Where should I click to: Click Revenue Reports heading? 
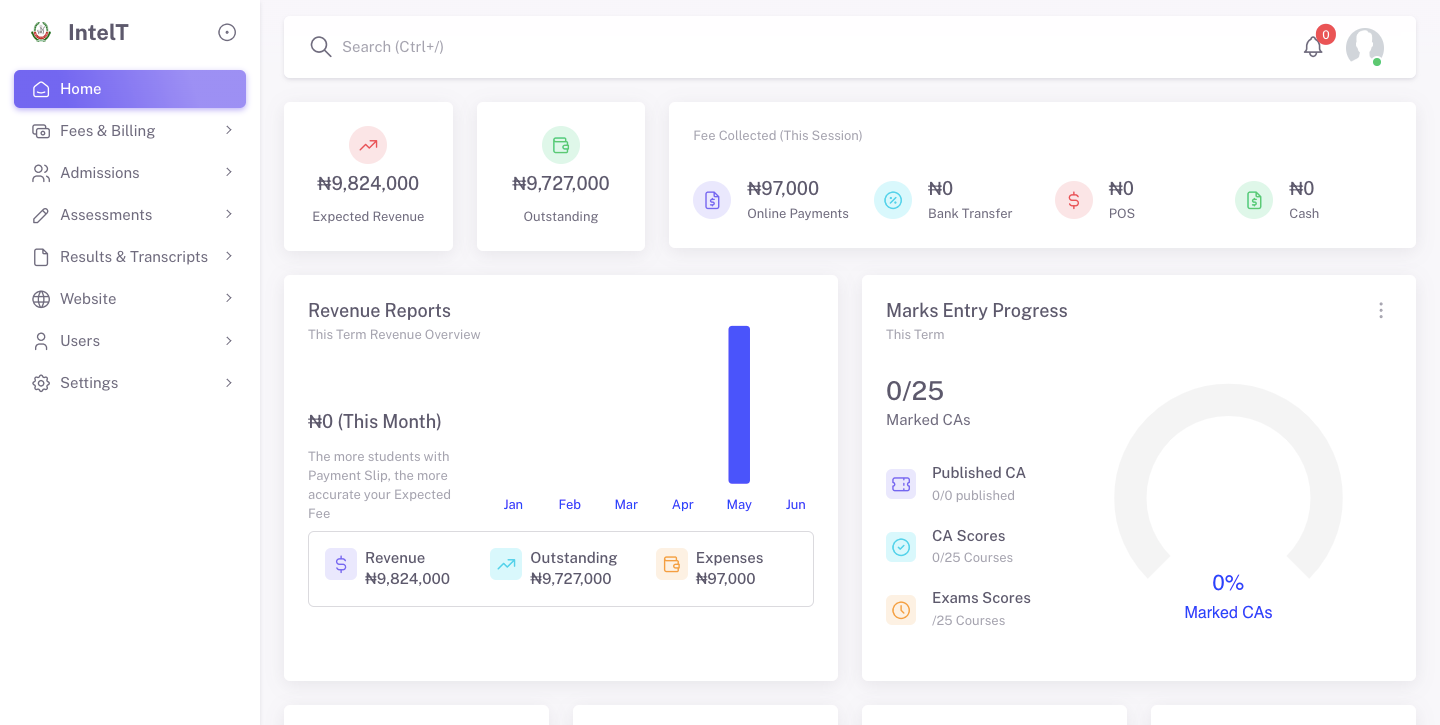click(x=379, y=311)
